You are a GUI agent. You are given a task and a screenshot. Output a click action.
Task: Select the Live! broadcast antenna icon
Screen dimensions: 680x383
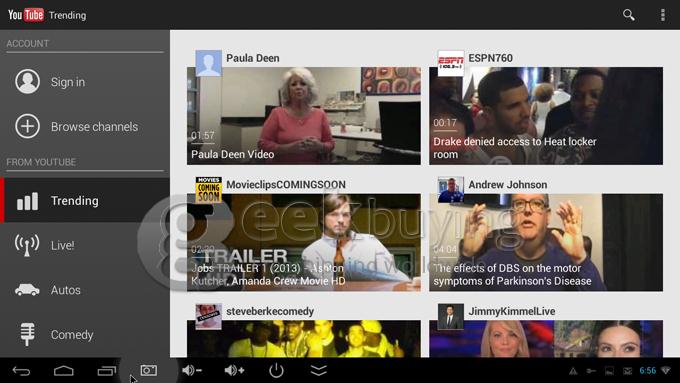[27, 245]
